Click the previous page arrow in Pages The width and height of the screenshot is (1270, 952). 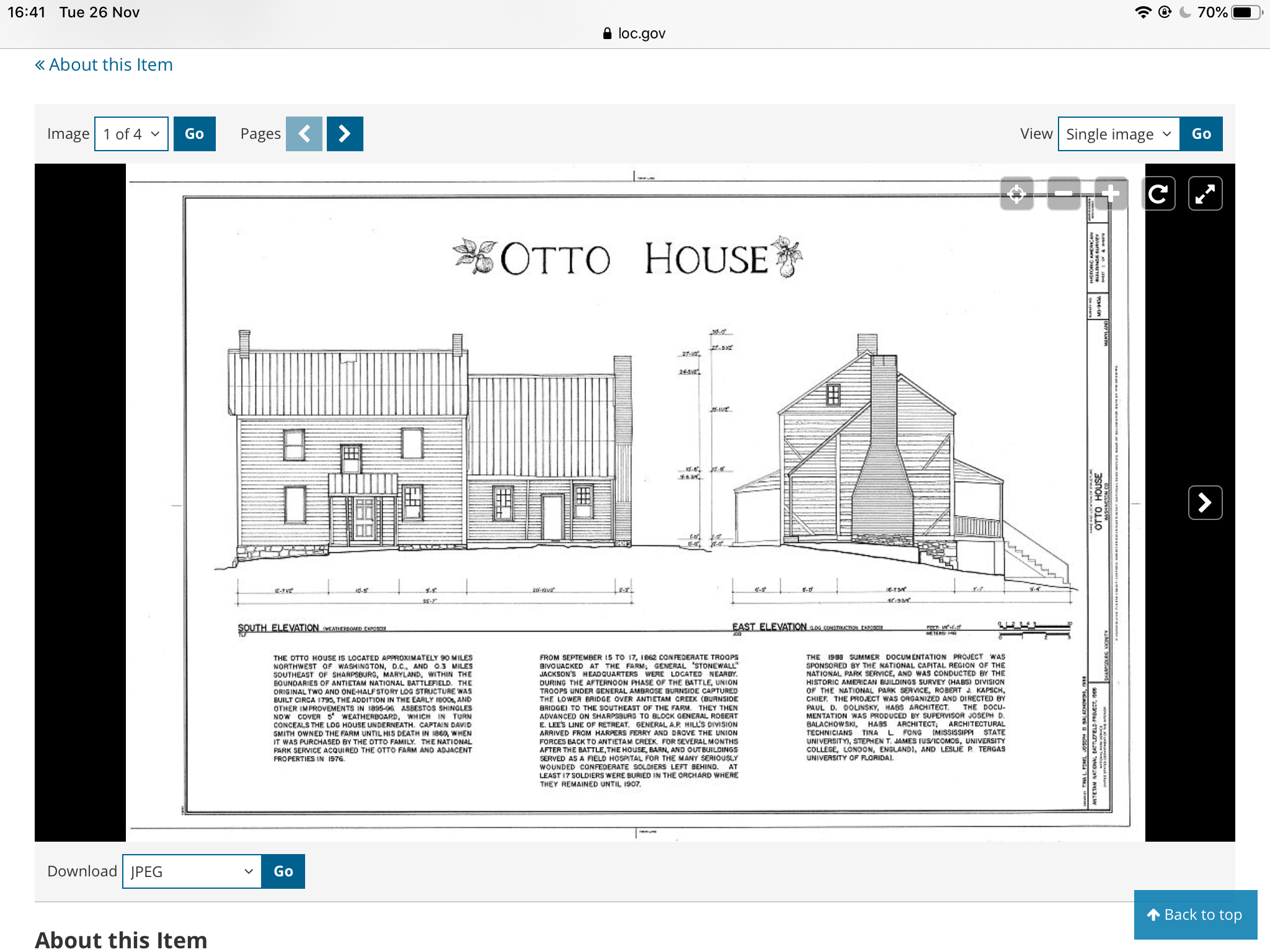point(304,134)
